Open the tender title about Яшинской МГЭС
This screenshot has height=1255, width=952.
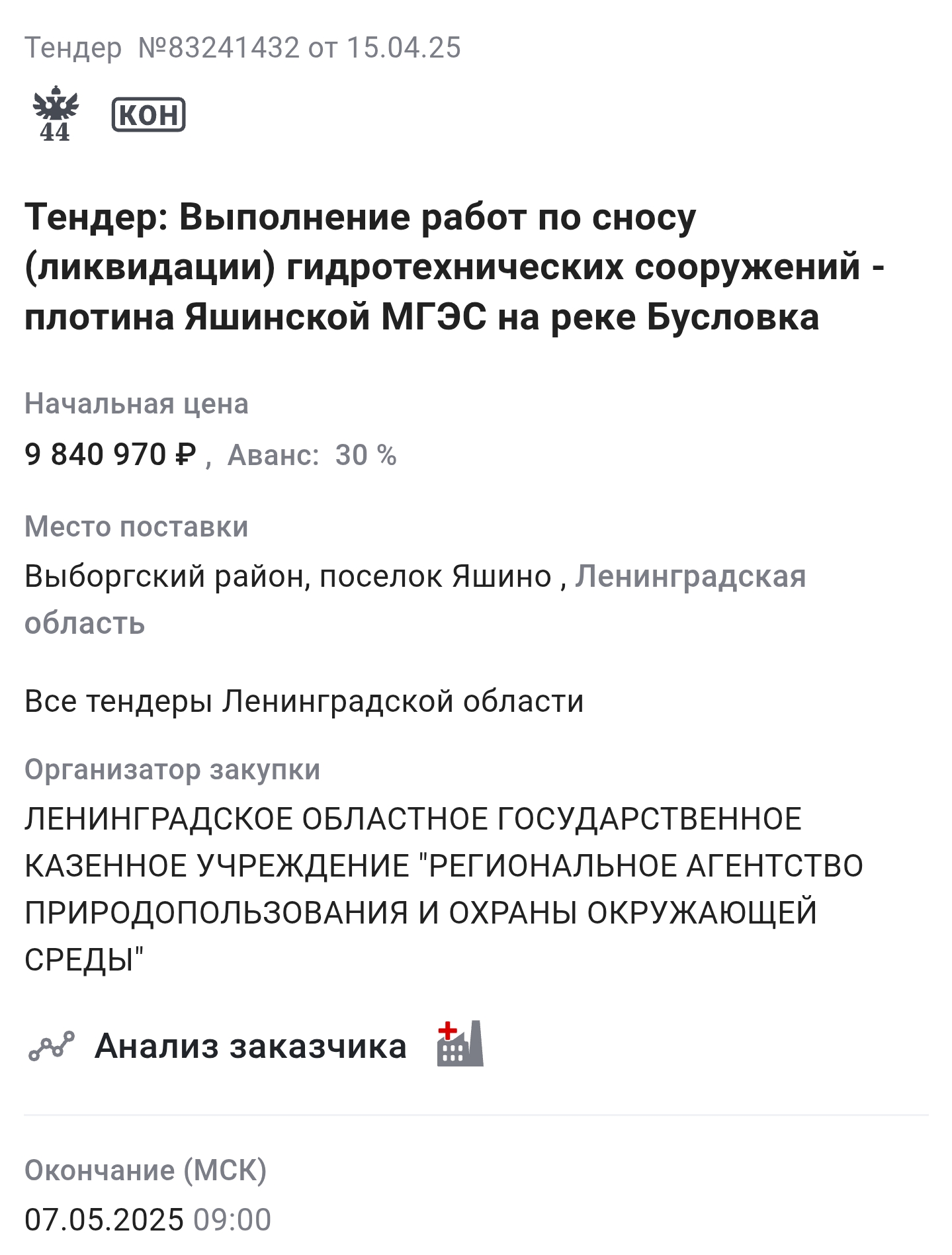(x=454, y=267)
